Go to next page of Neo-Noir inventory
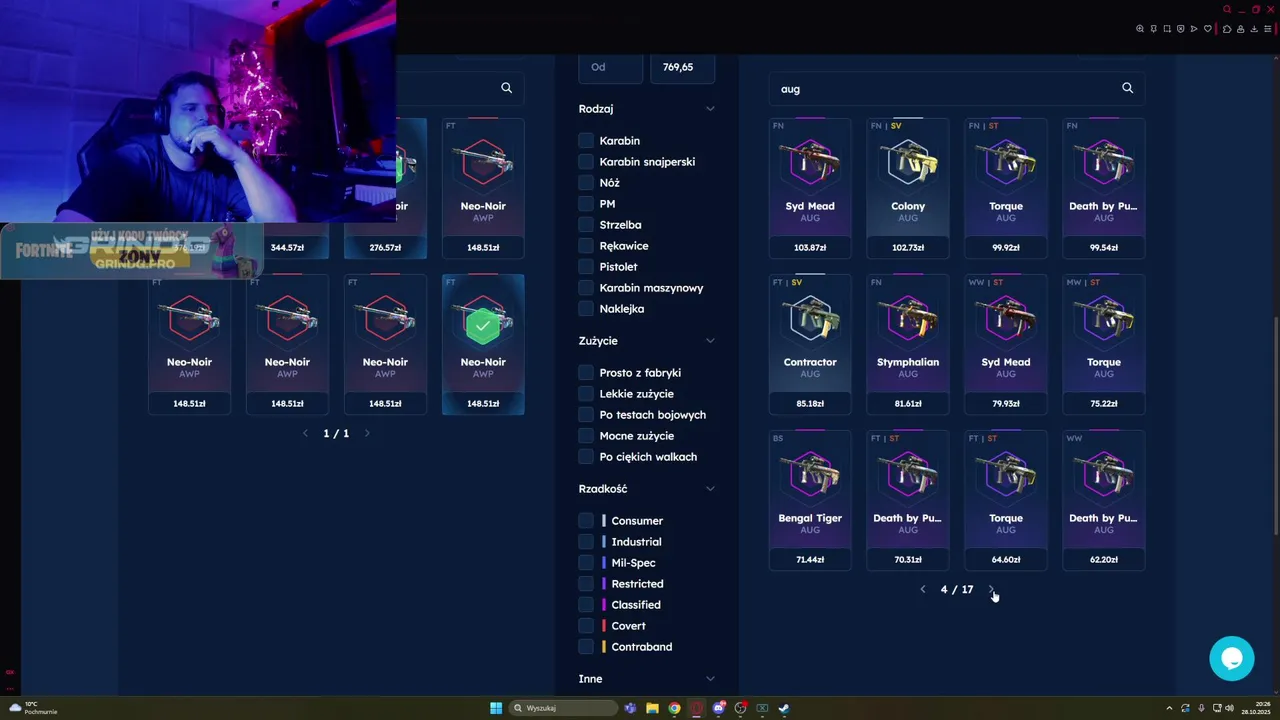 click(367, 434)
